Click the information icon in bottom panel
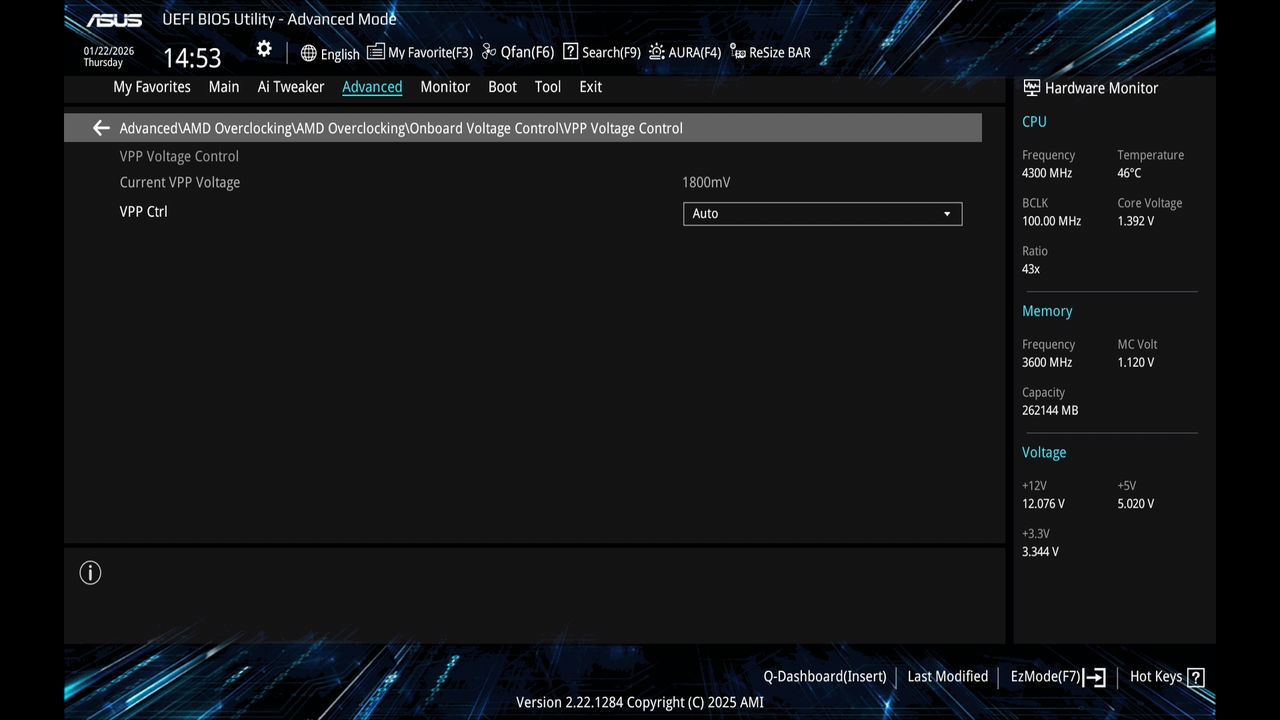Screen dimensions: 1280x720 pyautogui.click(x=90, y=572)
